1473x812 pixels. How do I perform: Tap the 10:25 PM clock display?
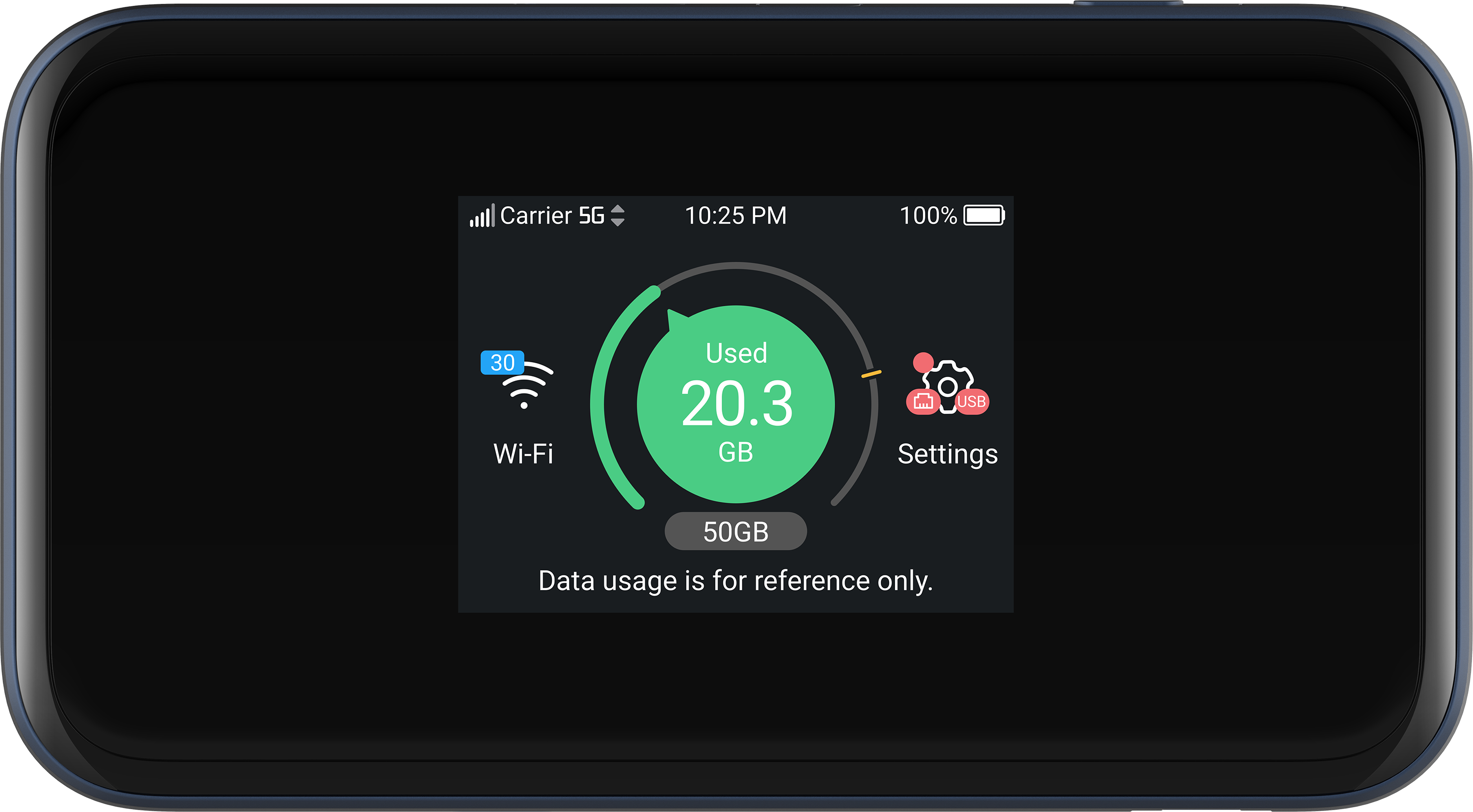pyautogui.click(x=737, y=216)
